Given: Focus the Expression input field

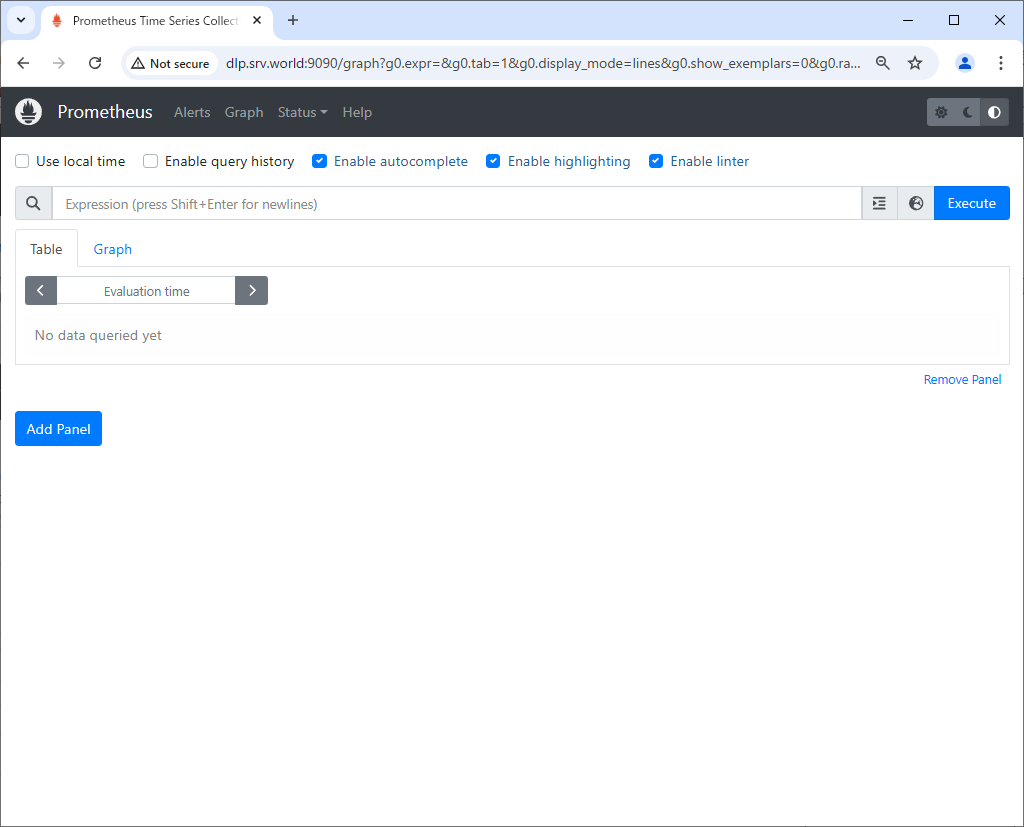Looking at the screenshot, I should point(456,203).
